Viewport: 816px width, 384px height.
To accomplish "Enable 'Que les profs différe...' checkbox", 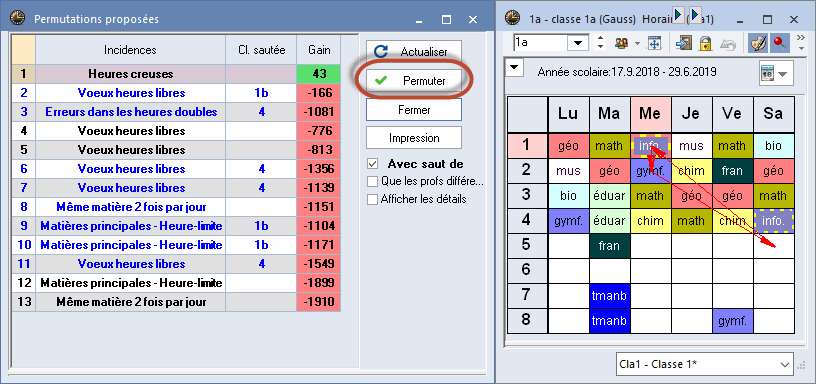I will pyautogui.click(x=372, y=182).
